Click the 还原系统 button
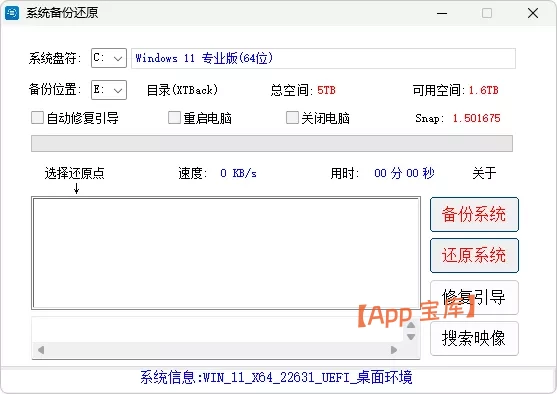This screenshot has width=557, height=394. click(474, 255)
